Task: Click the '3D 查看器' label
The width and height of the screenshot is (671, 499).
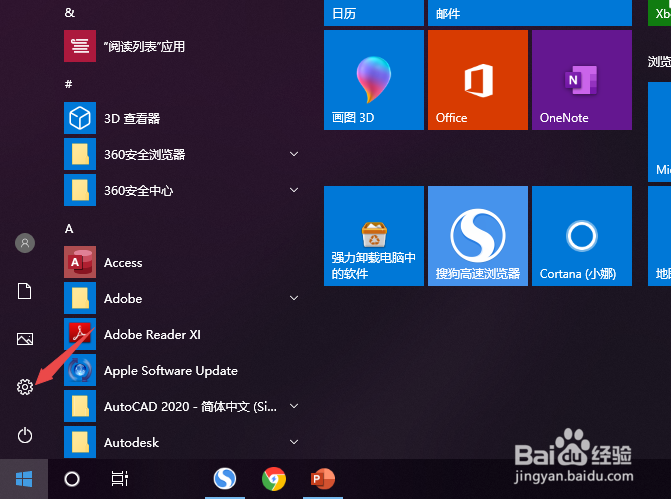Action: coord(132,119)
